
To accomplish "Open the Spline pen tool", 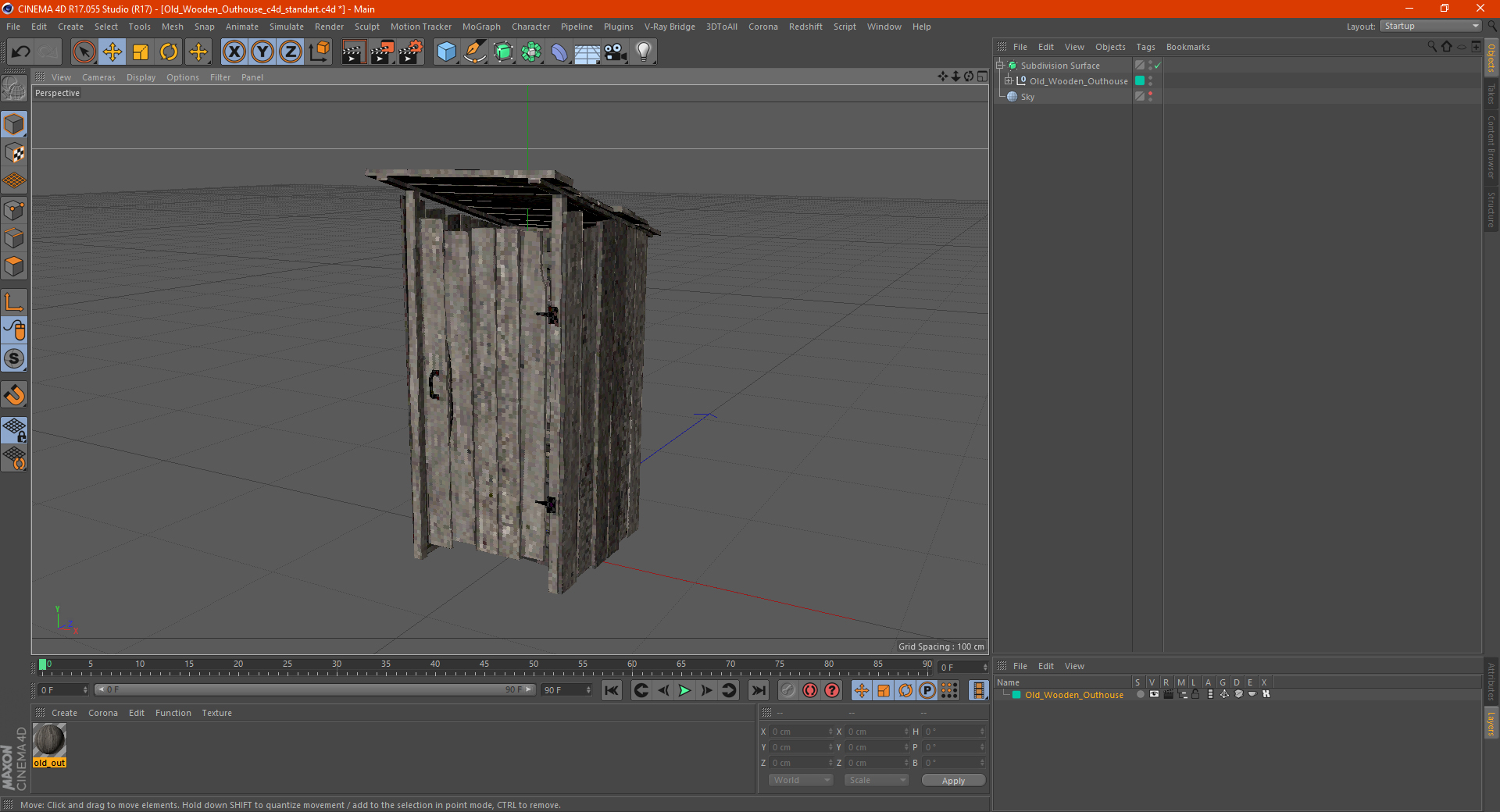I will tap(475, 52).
